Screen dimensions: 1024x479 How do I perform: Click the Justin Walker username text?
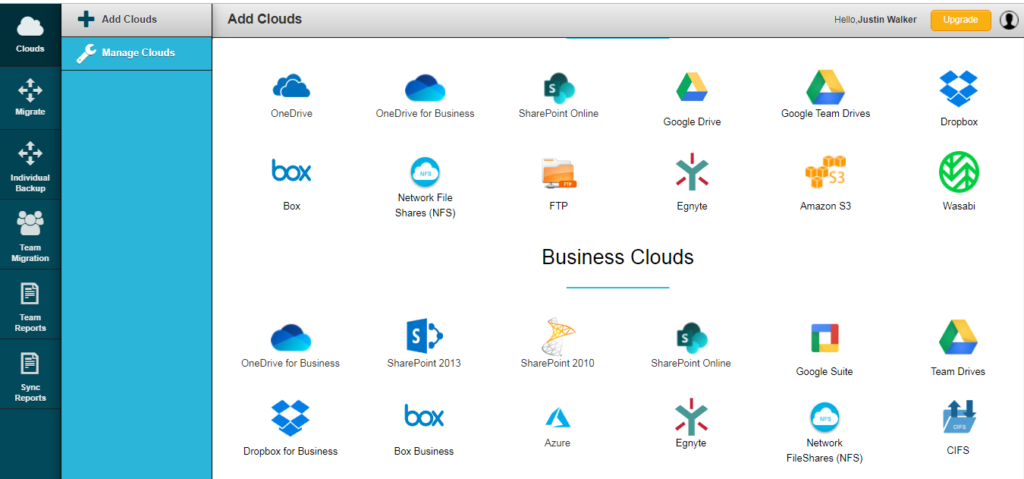tap(887, 20)
